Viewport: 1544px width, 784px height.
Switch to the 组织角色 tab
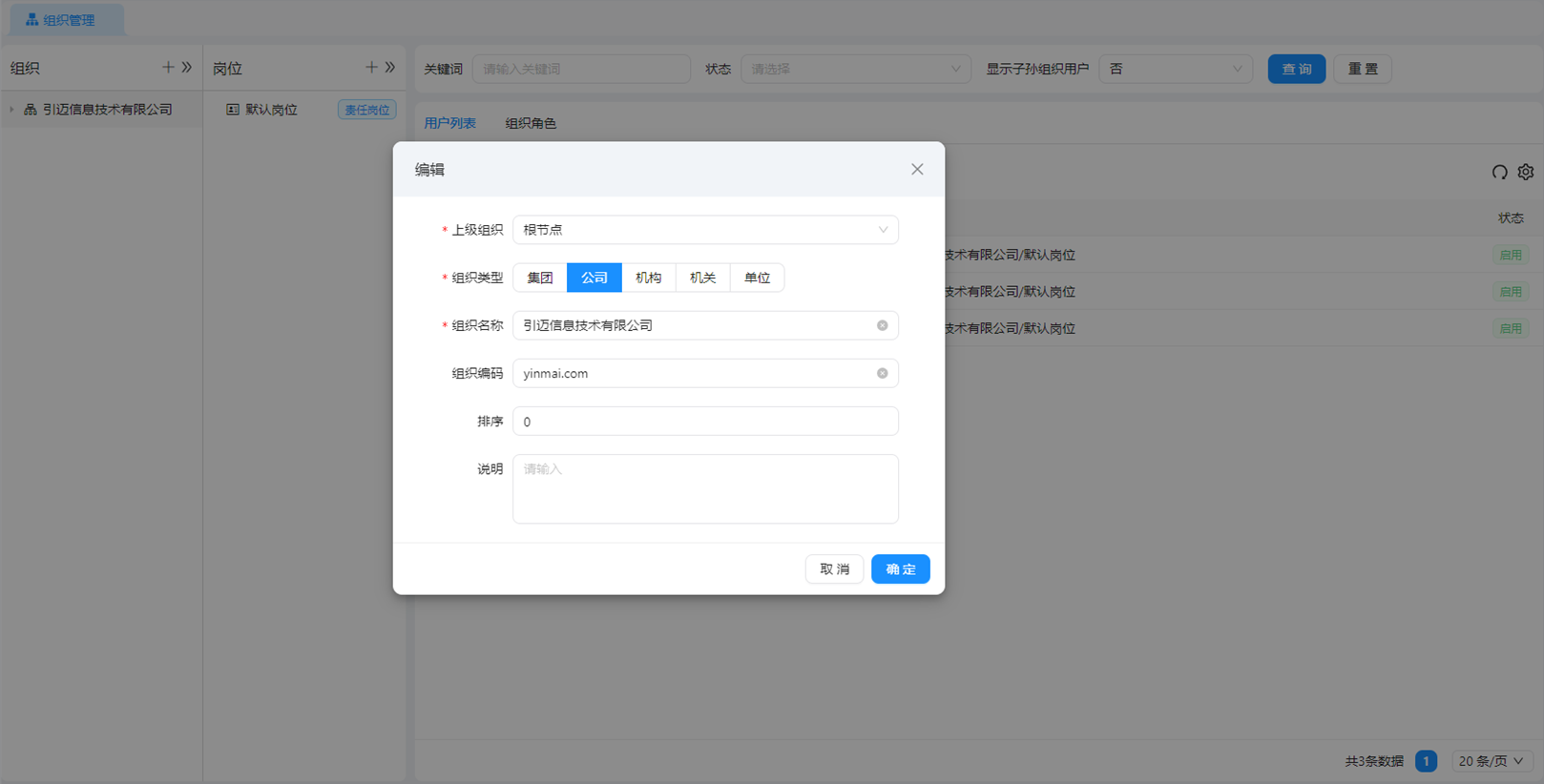(531, 123)
